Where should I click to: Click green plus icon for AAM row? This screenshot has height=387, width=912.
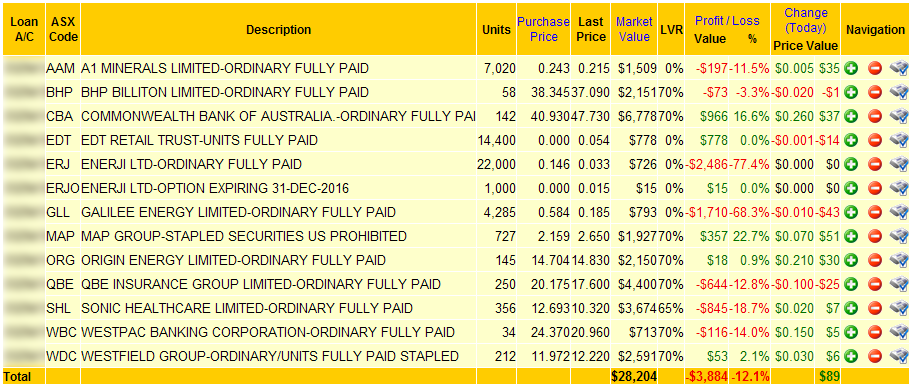(852, 69)
